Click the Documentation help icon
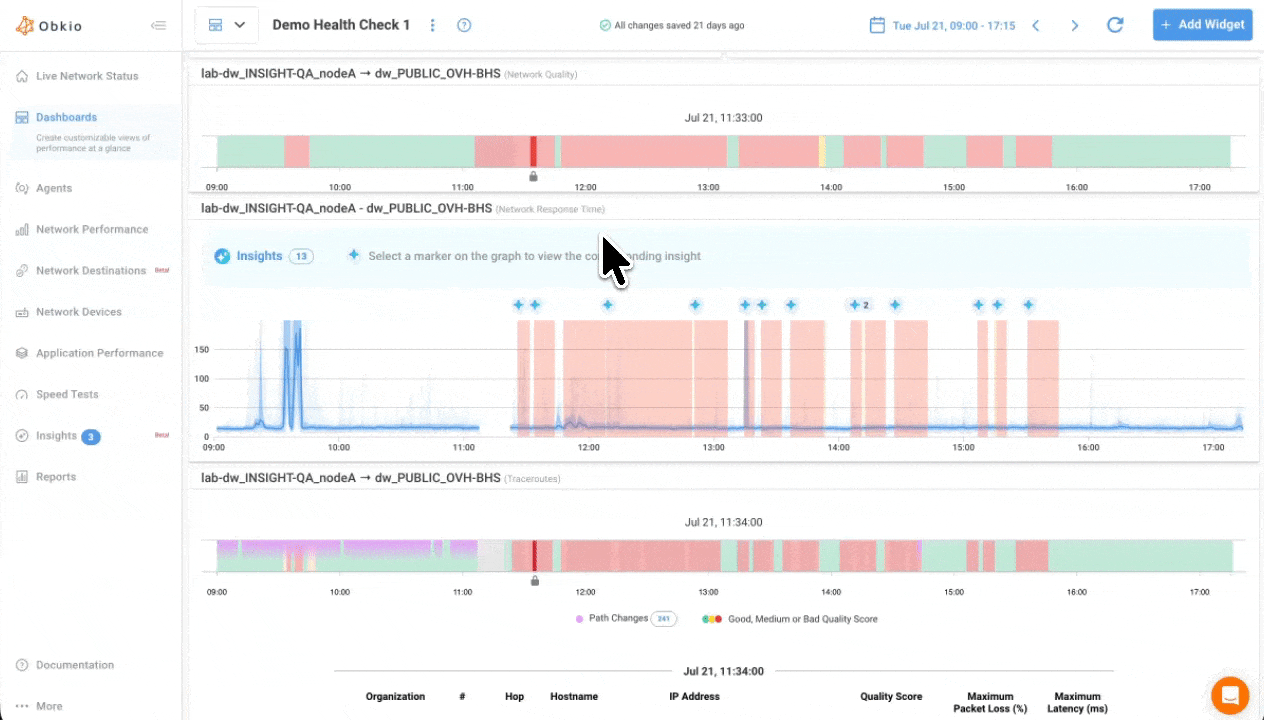Viewport: 1264px width, 720px height. tap(22, 665)
